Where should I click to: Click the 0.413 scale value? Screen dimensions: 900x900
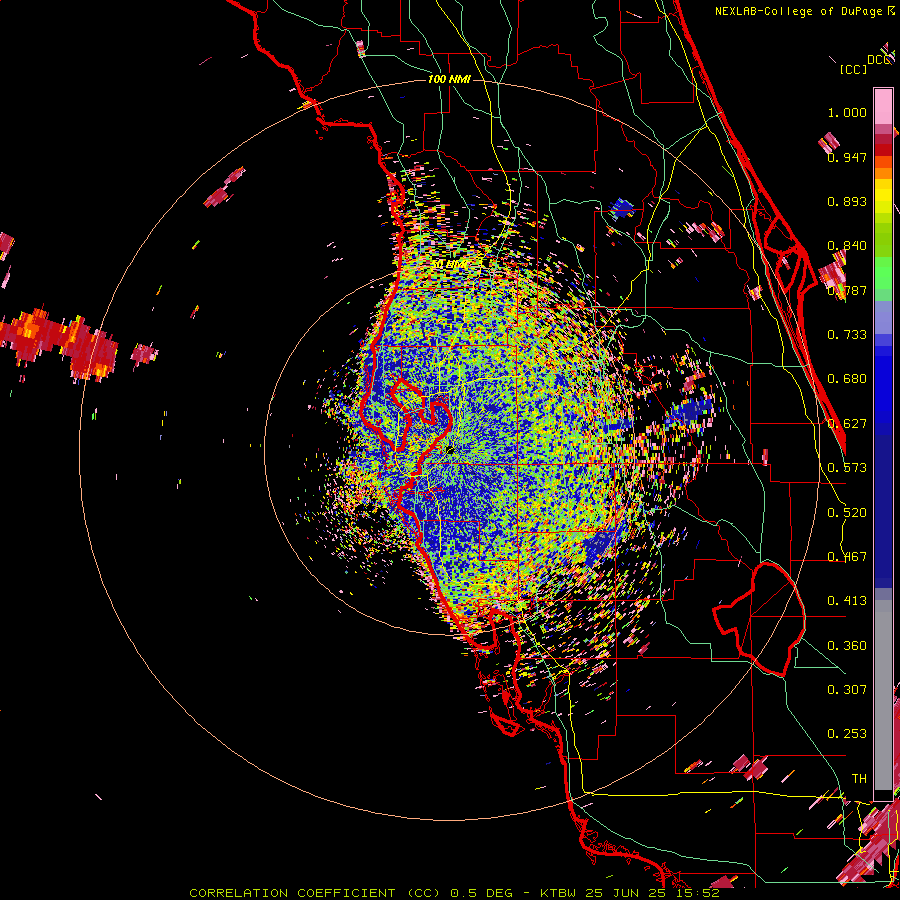coord(847,601)
